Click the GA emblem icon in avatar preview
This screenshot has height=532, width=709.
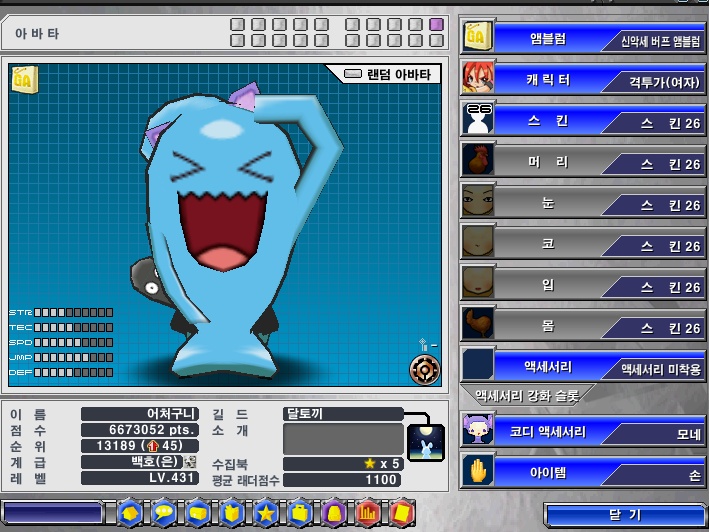coord(24,80)
